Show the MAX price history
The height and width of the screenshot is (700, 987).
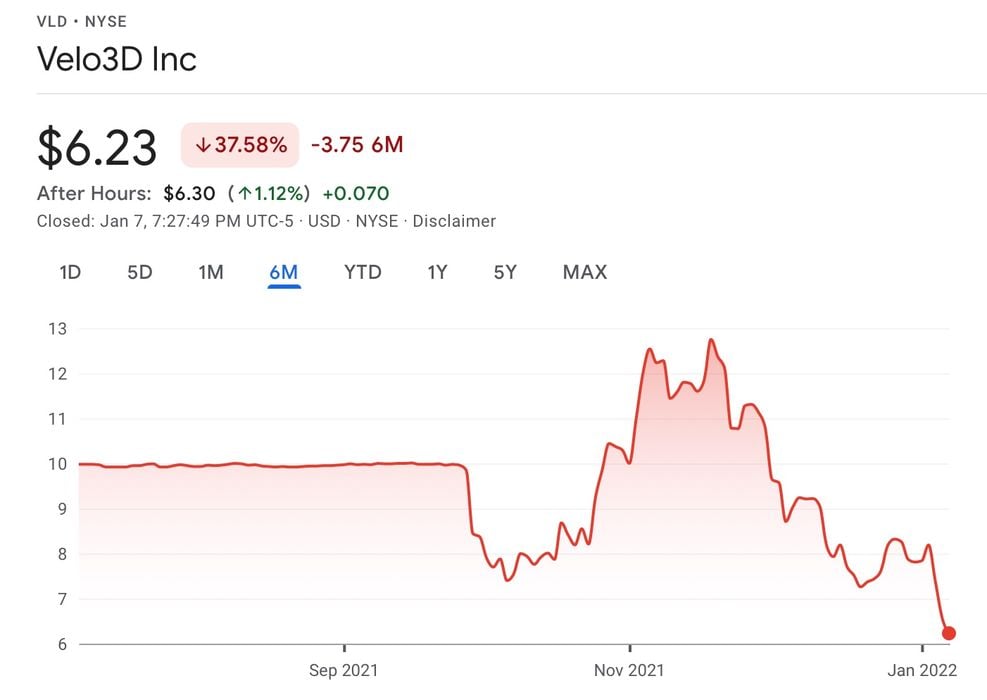pos(585,272)
